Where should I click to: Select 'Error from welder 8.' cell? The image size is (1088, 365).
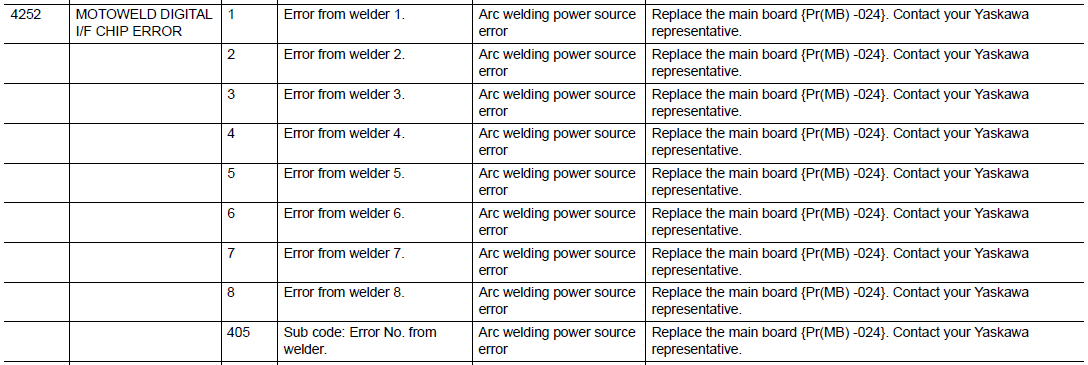pos(375,301)
